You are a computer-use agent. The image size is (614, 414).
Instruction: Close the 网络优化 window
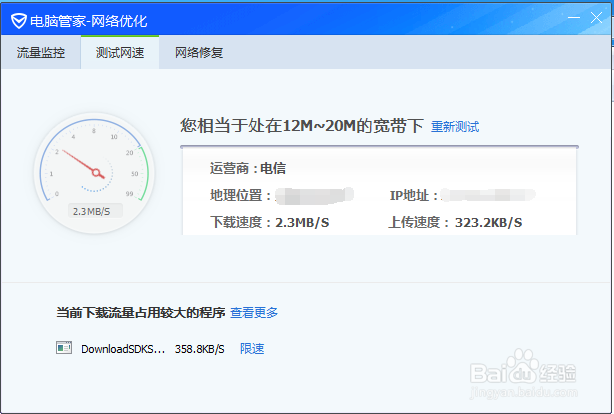click(x=596, y=18)
